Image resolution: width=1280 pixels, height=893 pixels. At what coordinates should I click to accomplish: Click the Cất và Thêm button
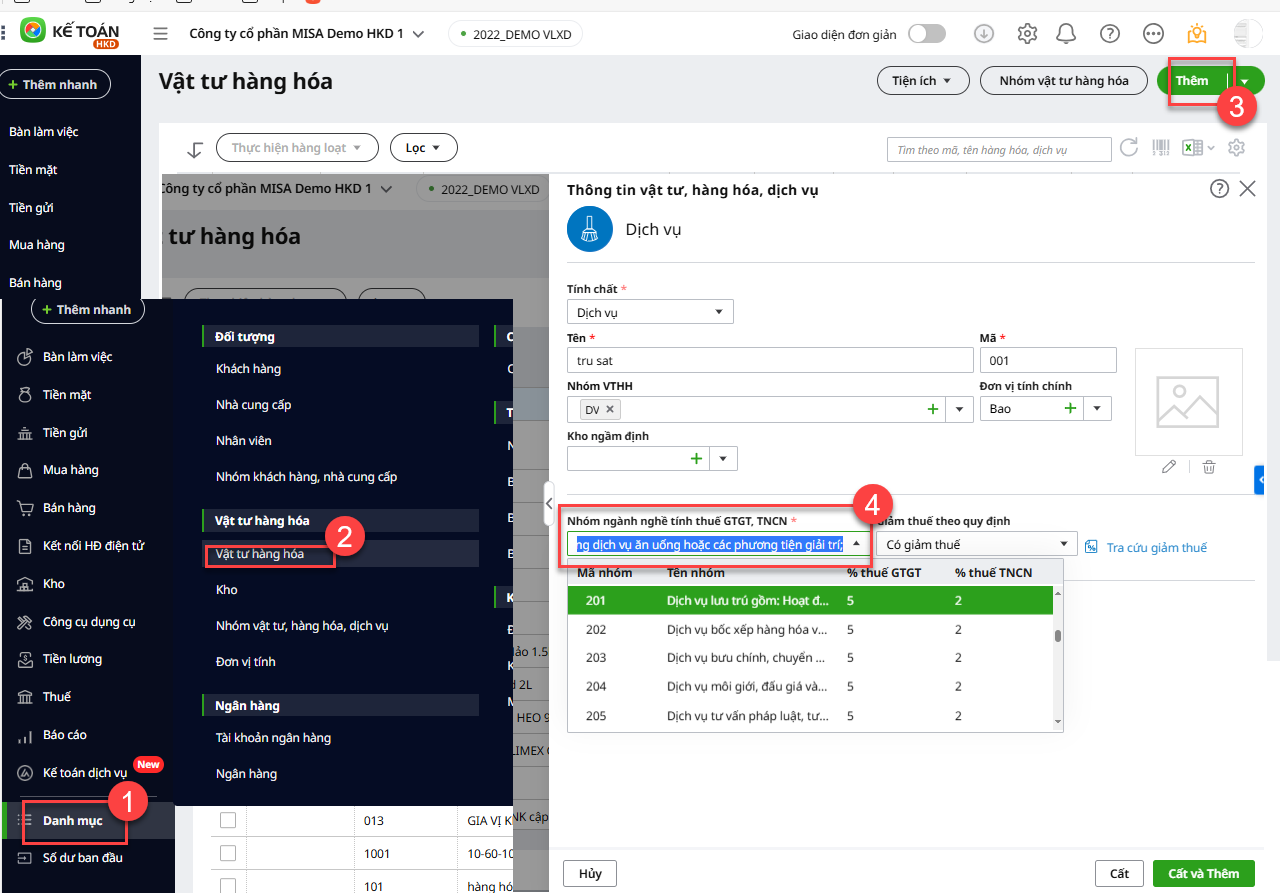point(1203,873)
